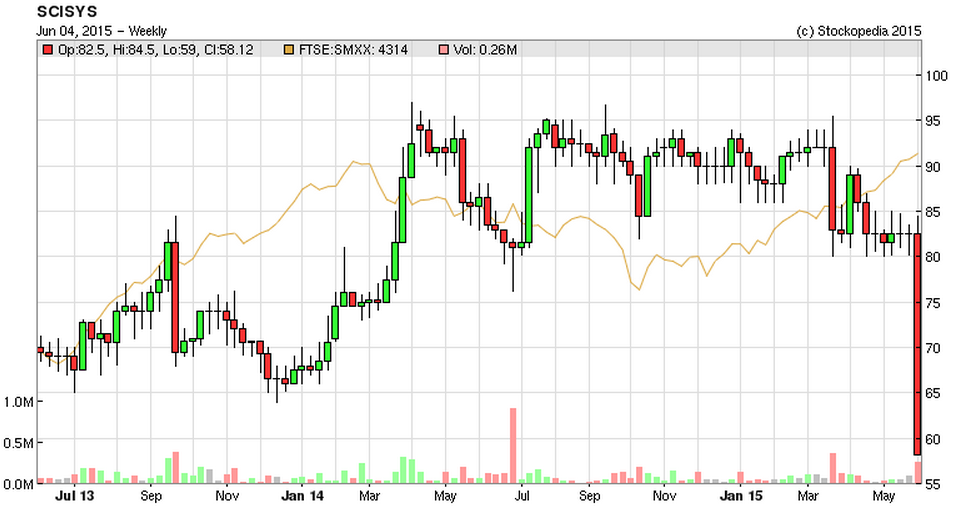This screenshot has width=957, height=521.
Task: Click the 'May' label before Jul 2014
Action: point(445,496)
